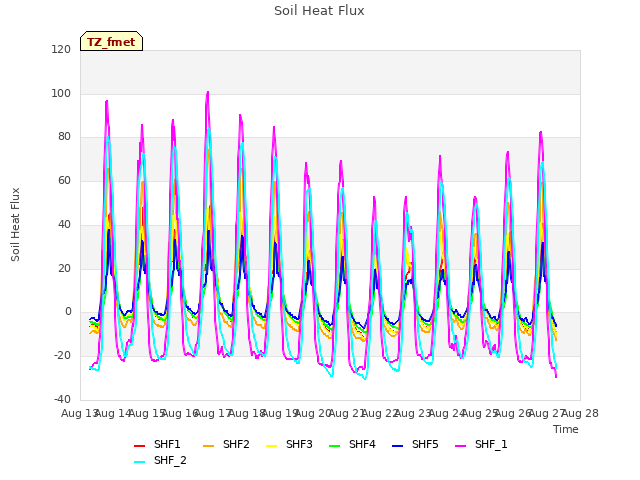Click the yellow SHF3 legend swatch
The height and width of the screenshot is (480, 640).
(271, 446)
